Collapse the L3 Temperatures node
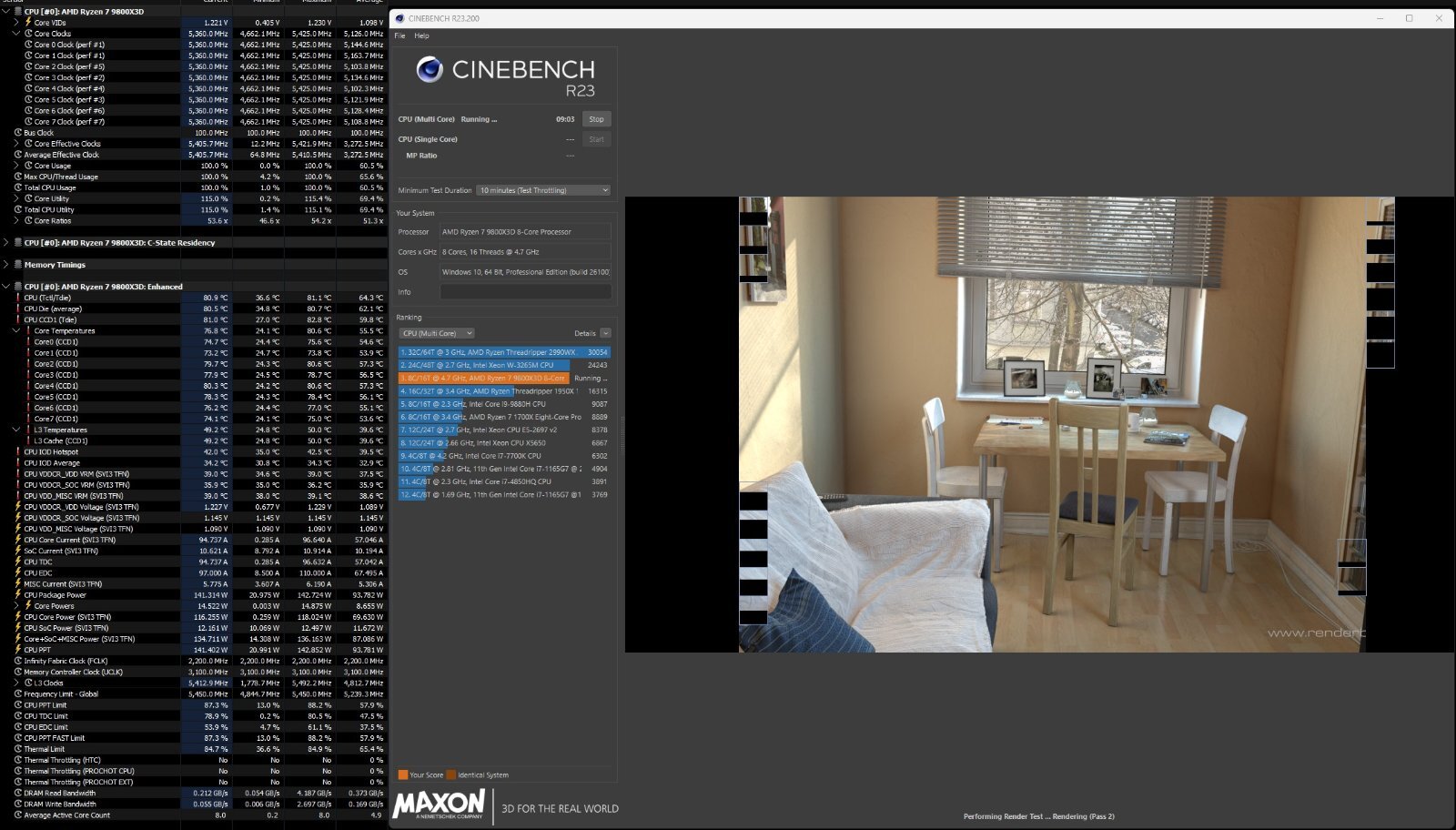1456x830 pixels. 16,430
